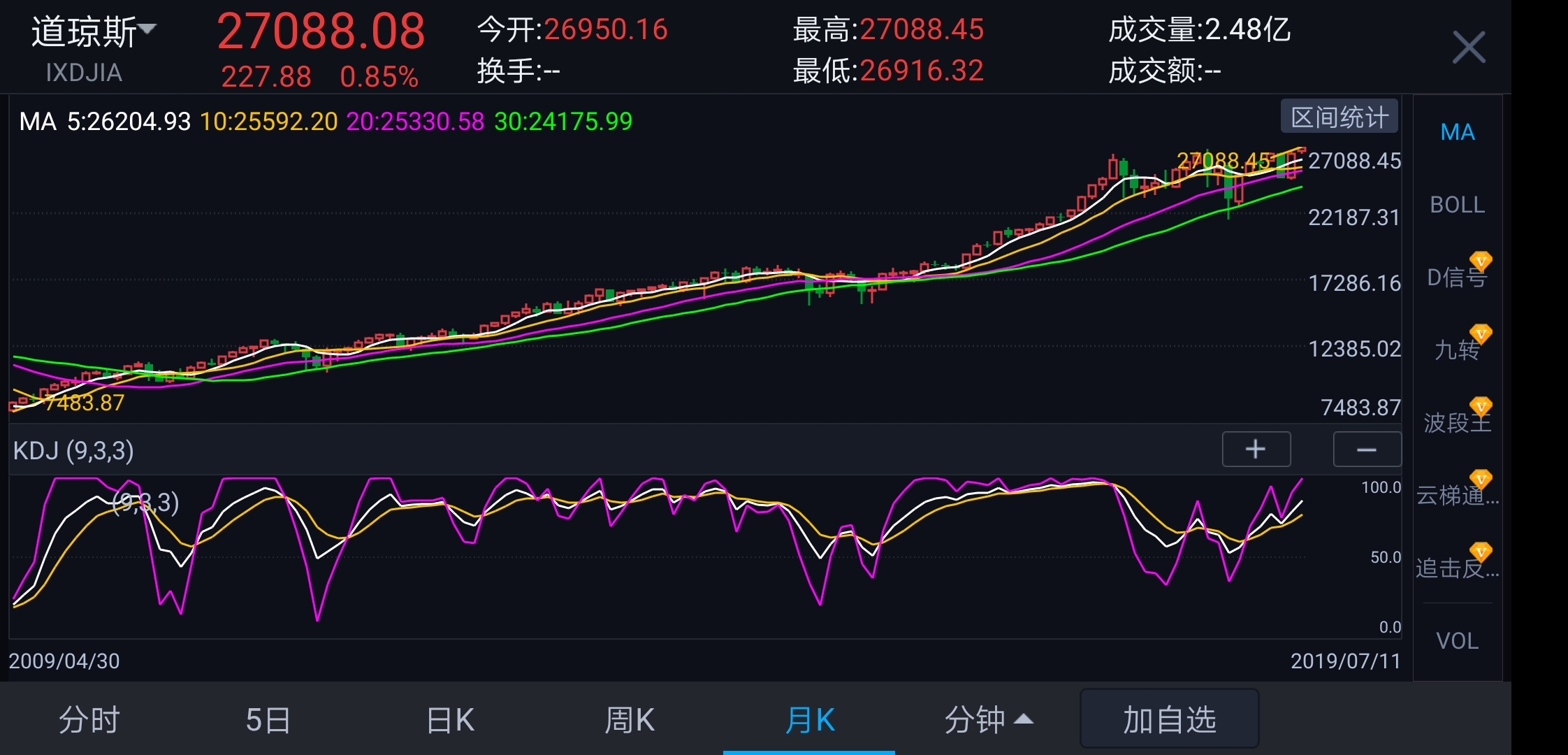Screen dimensions: 1568x755
Task: Select BOLL indicator in sidebar
Action: pos(1458,205)
